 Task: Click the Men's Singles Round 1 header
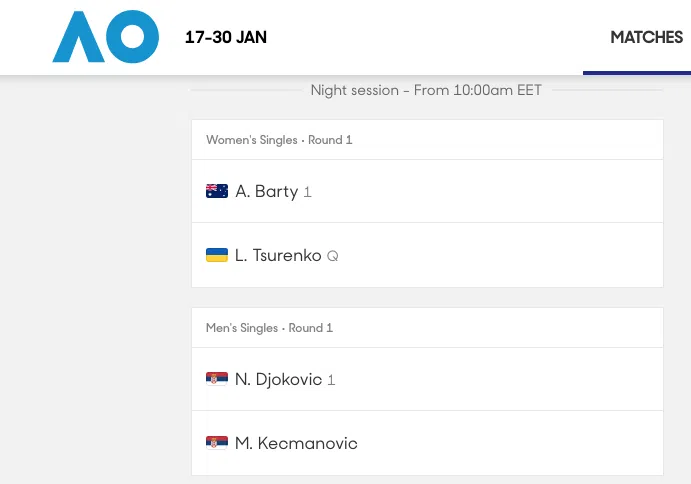point(269,328)
